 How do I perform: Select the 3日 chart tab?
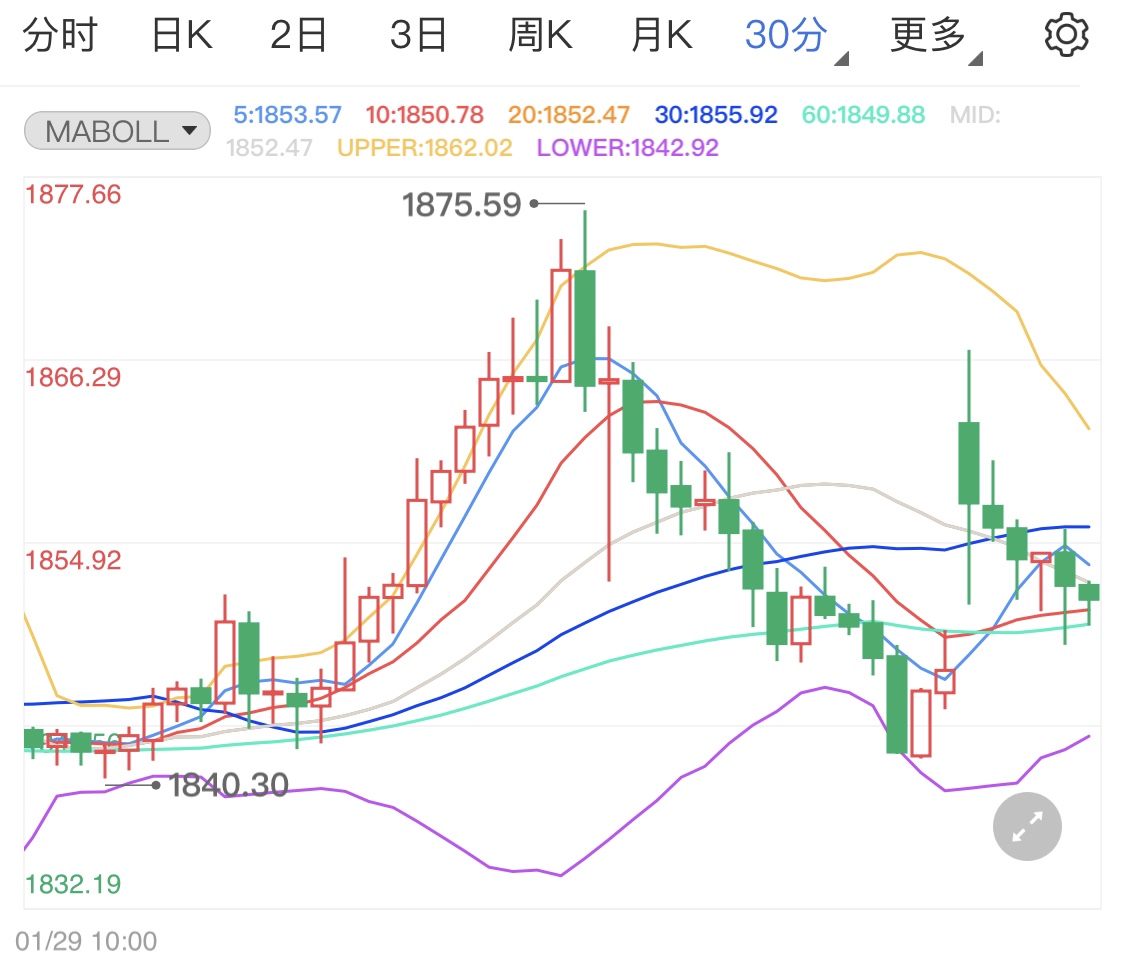[x=418, y=35]
